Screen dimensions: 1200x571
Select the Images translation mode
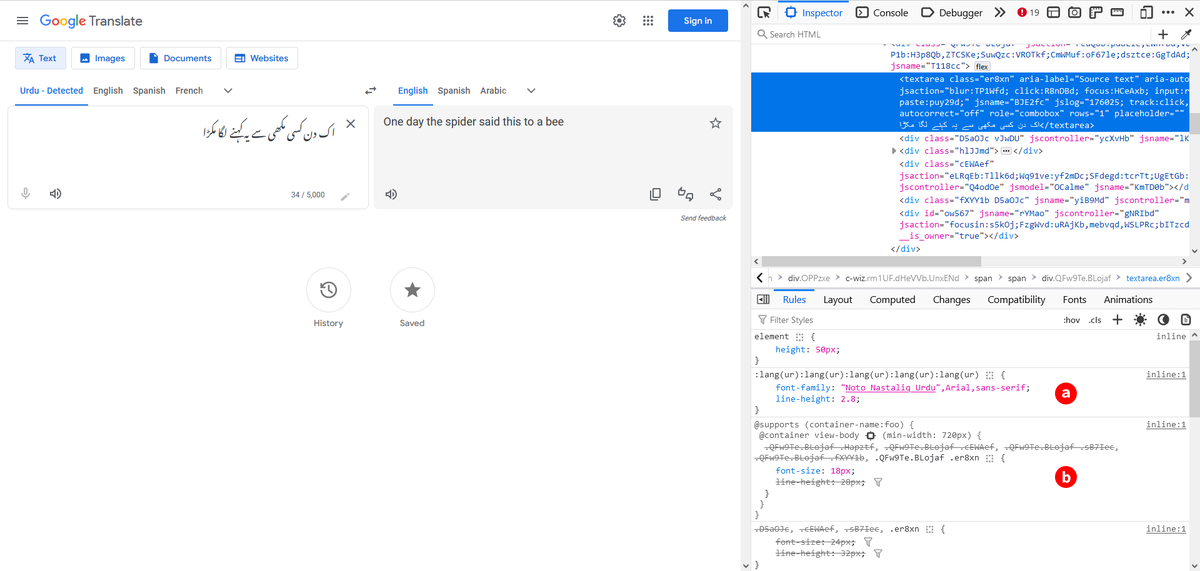[102, 58]
